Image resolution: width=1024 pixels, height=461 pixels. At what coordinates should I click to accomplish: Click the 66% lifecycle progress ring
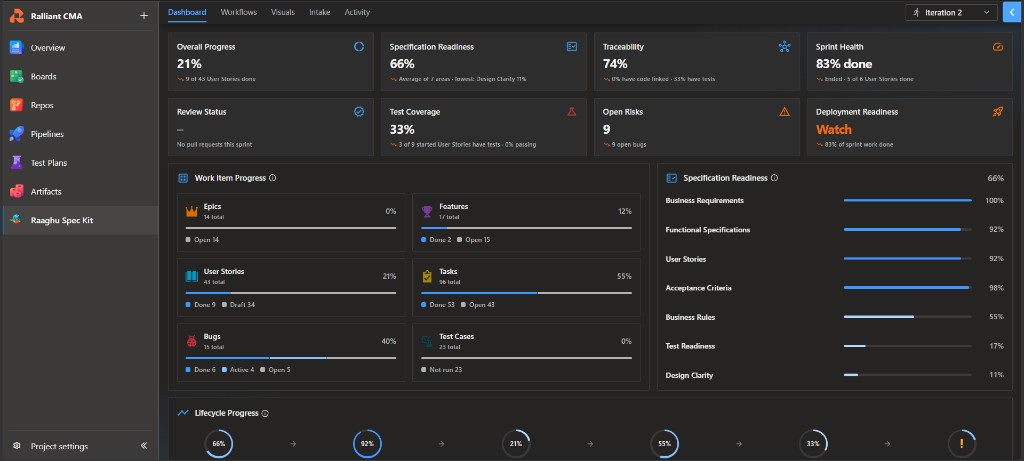tap(218, 443)
